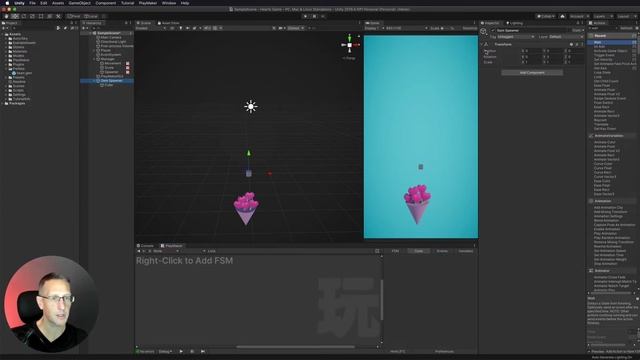
Task: Switch to the Console tab
Action: tap(145, 246)
